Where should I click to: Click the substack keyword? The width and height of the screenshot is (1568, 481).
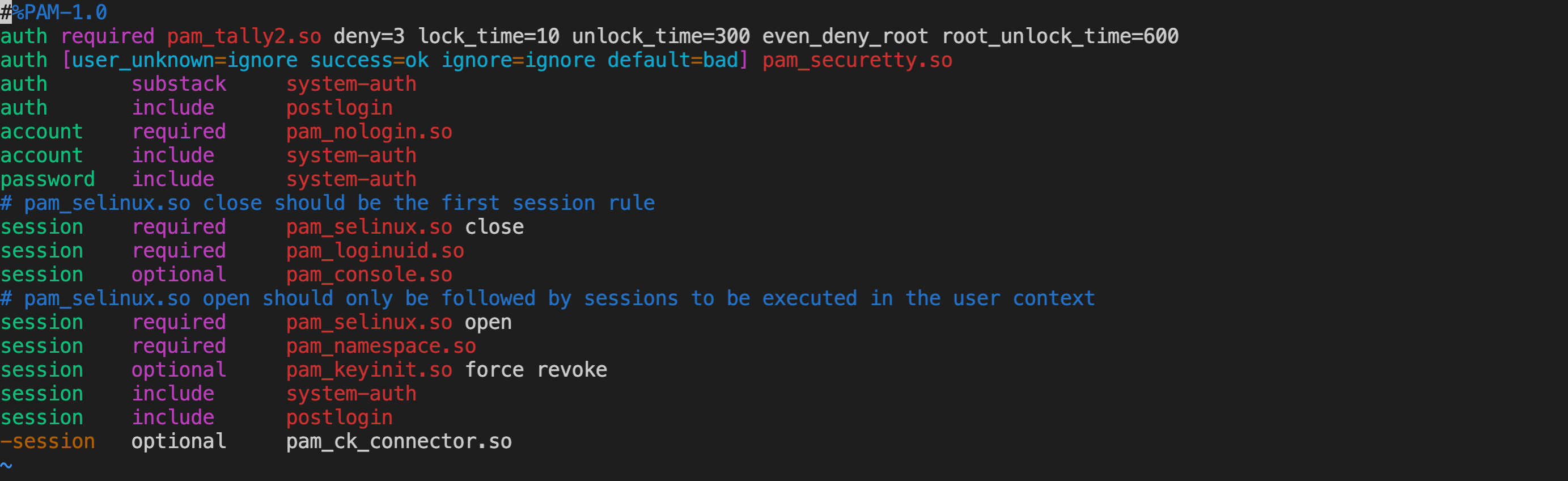179,84
